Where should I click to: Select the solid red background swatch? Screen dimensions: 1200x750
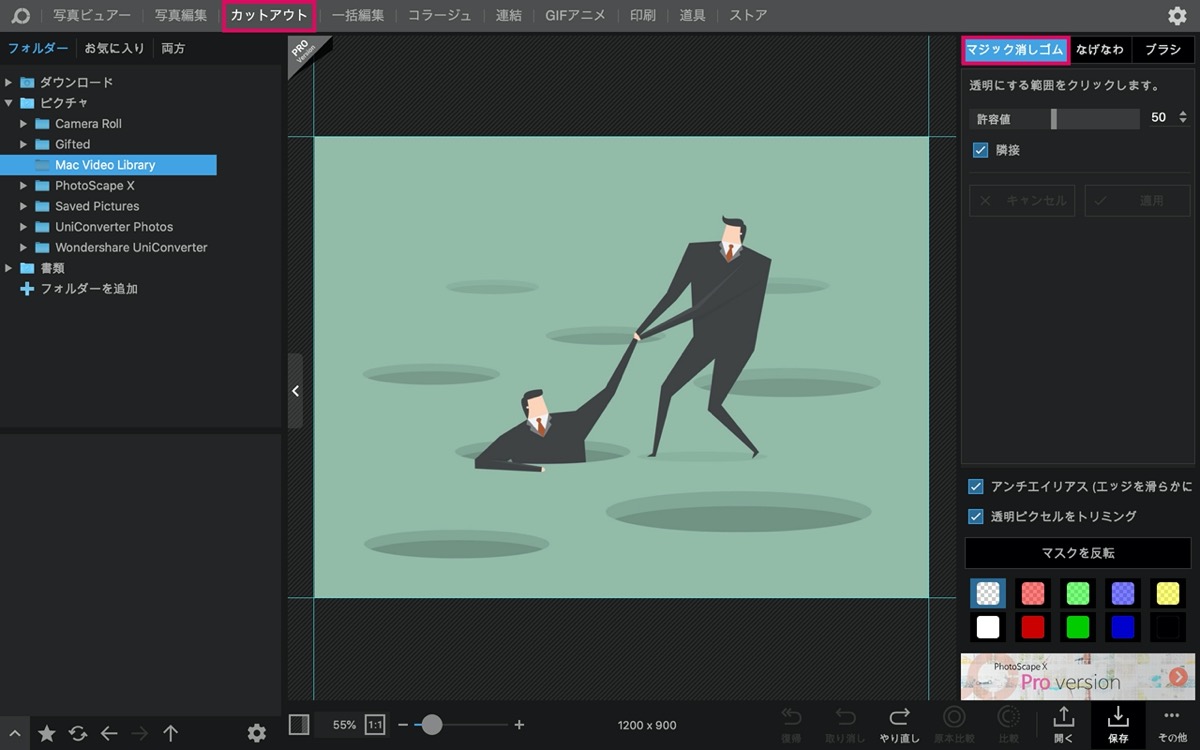tap(1033, 627)
